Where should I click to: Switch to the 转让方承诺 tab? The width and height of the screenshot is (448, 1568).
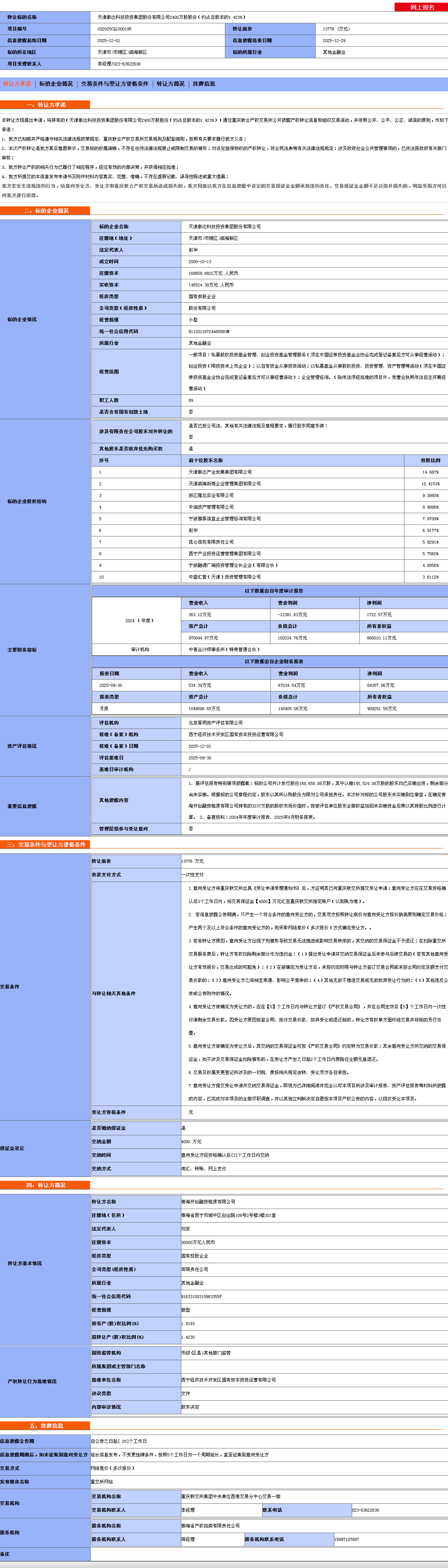coord(17,84)
